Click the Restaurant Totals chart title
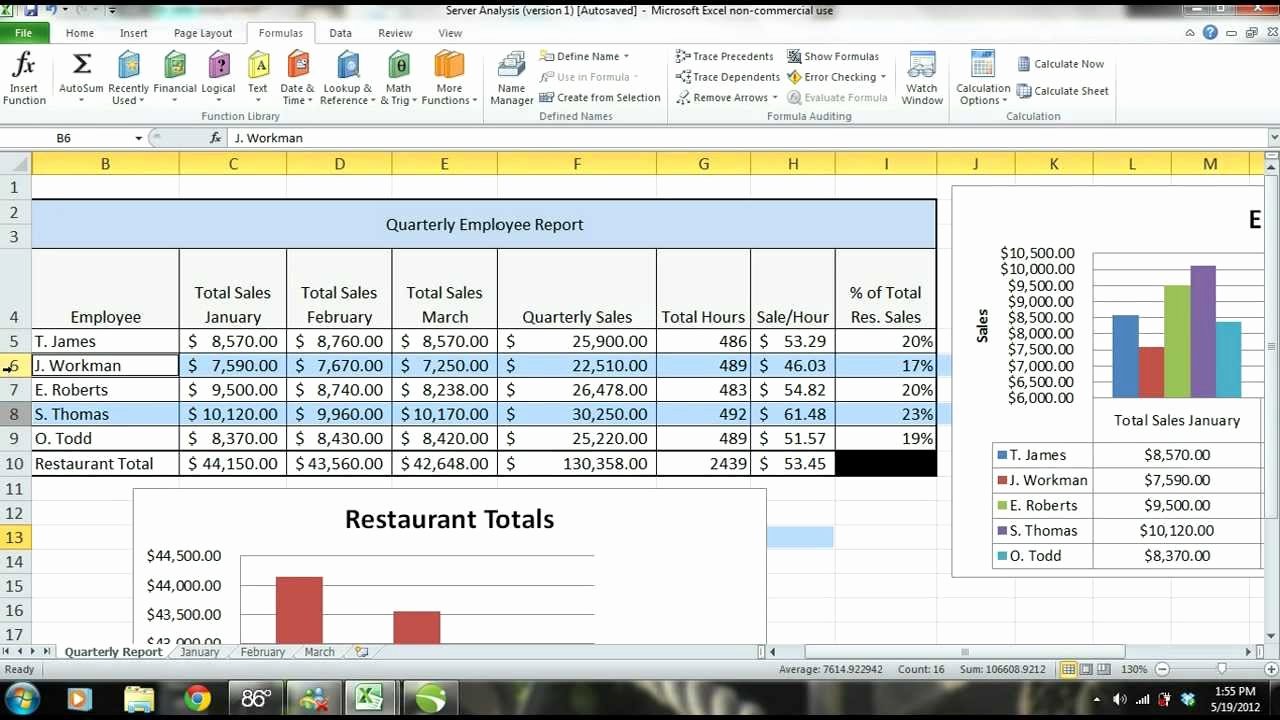 click(x=449, y=519)
